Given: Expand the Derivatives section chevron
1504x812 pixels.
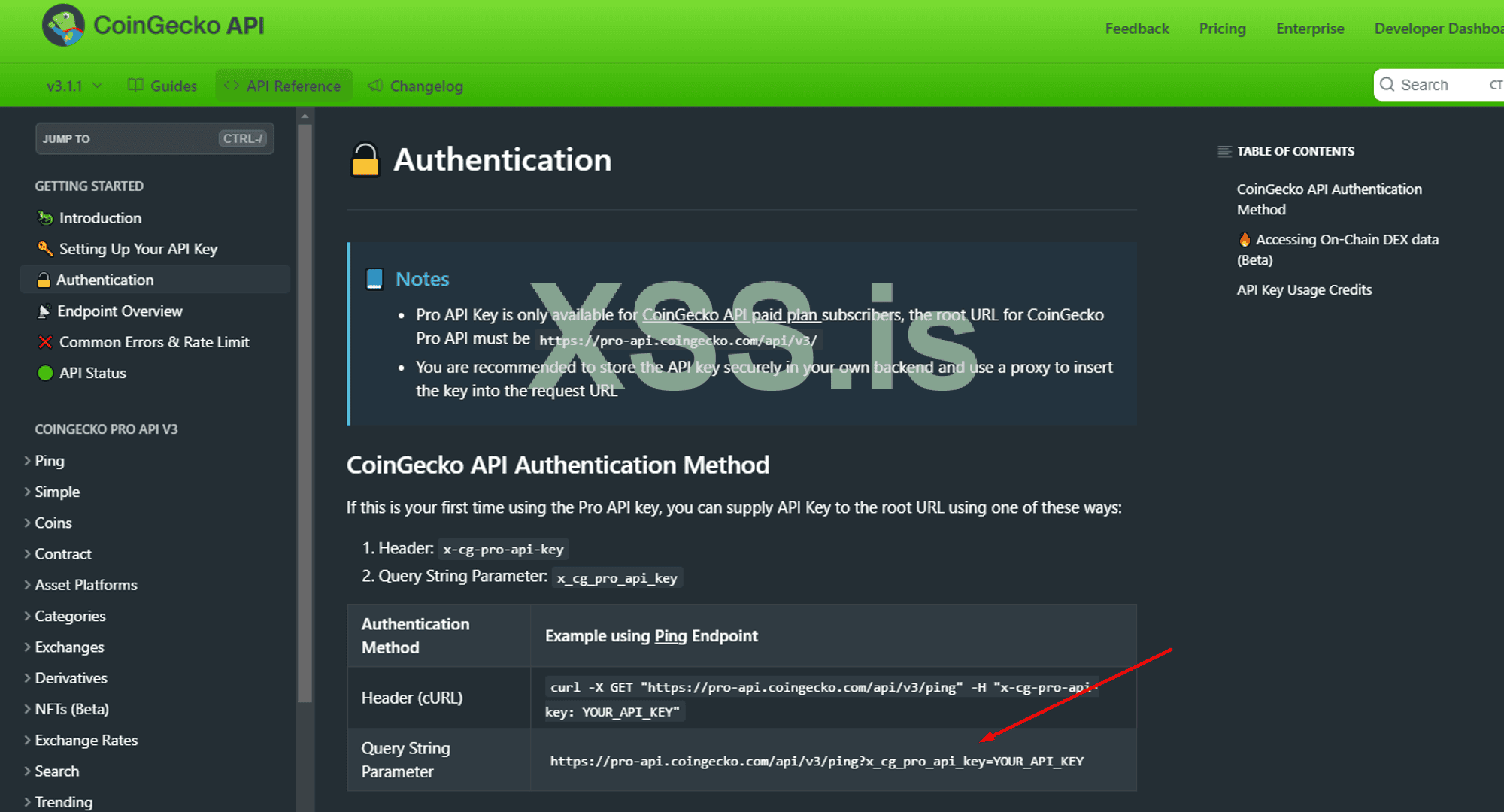Looking at the screenshot, I should pyautogui.click(x=28, y=678).
